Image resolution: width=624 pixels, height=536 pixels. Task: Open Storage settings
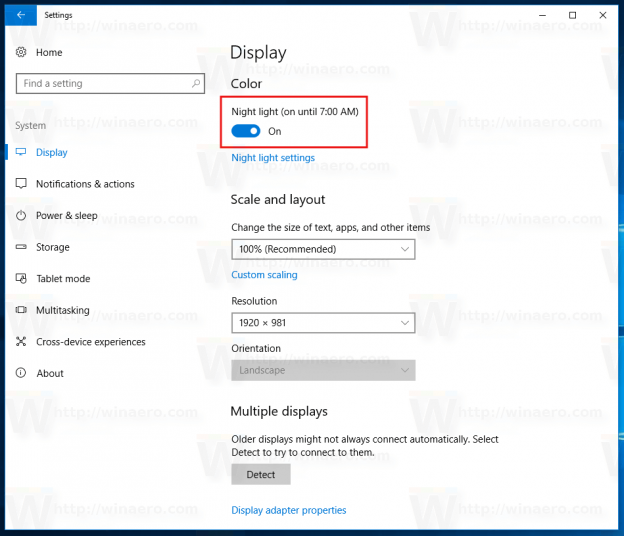[x=53, y=247]
